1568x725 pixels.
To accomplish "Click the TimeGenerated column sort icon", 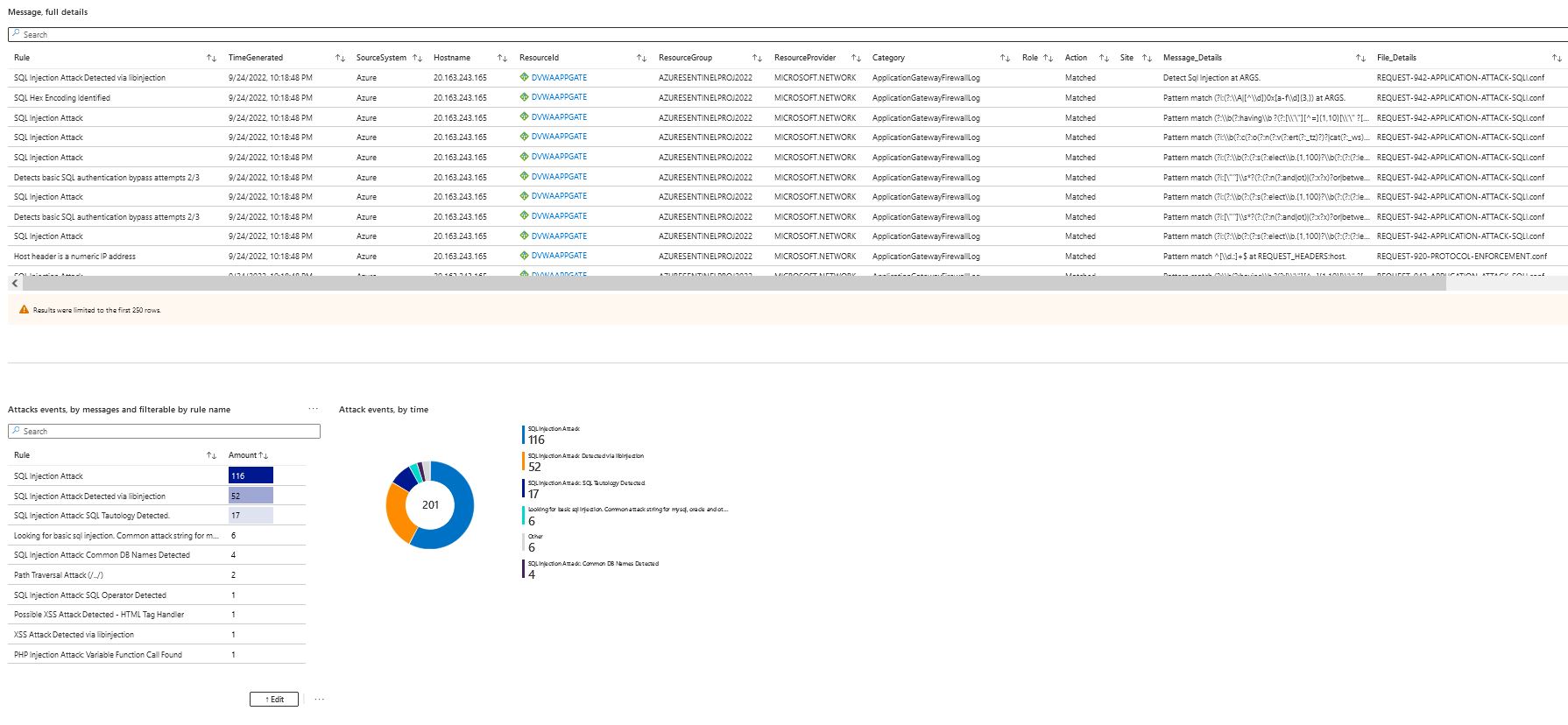I will coord(340,58).
